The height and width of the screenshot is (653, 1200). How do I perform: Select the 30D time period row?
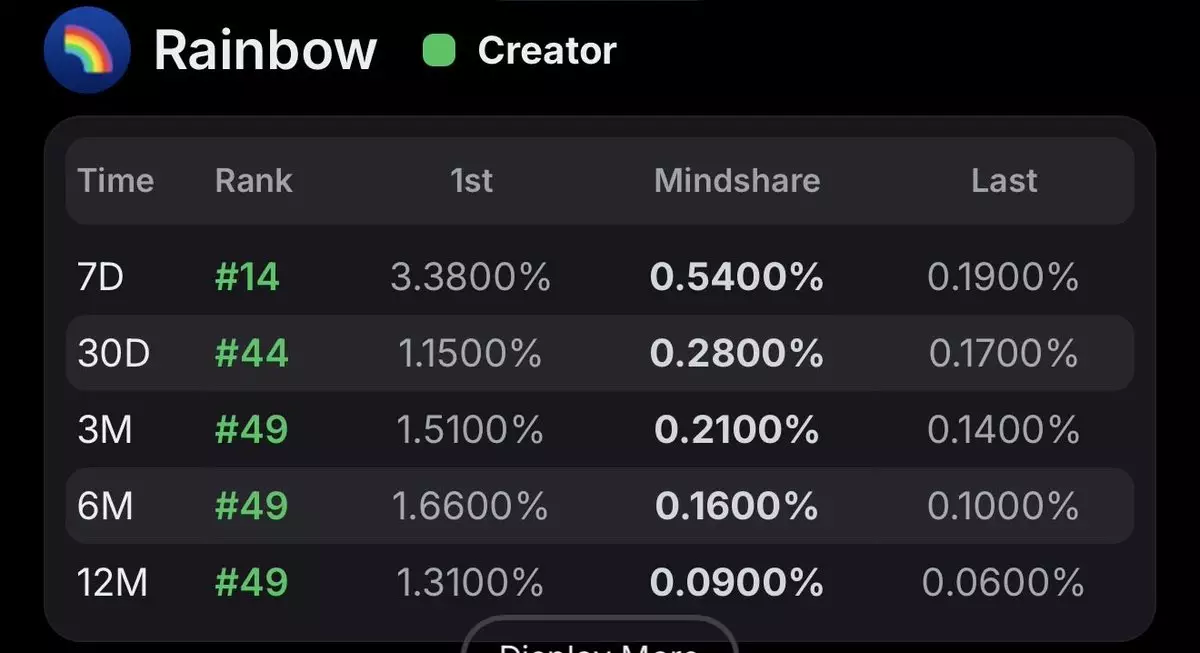(113, 353)
